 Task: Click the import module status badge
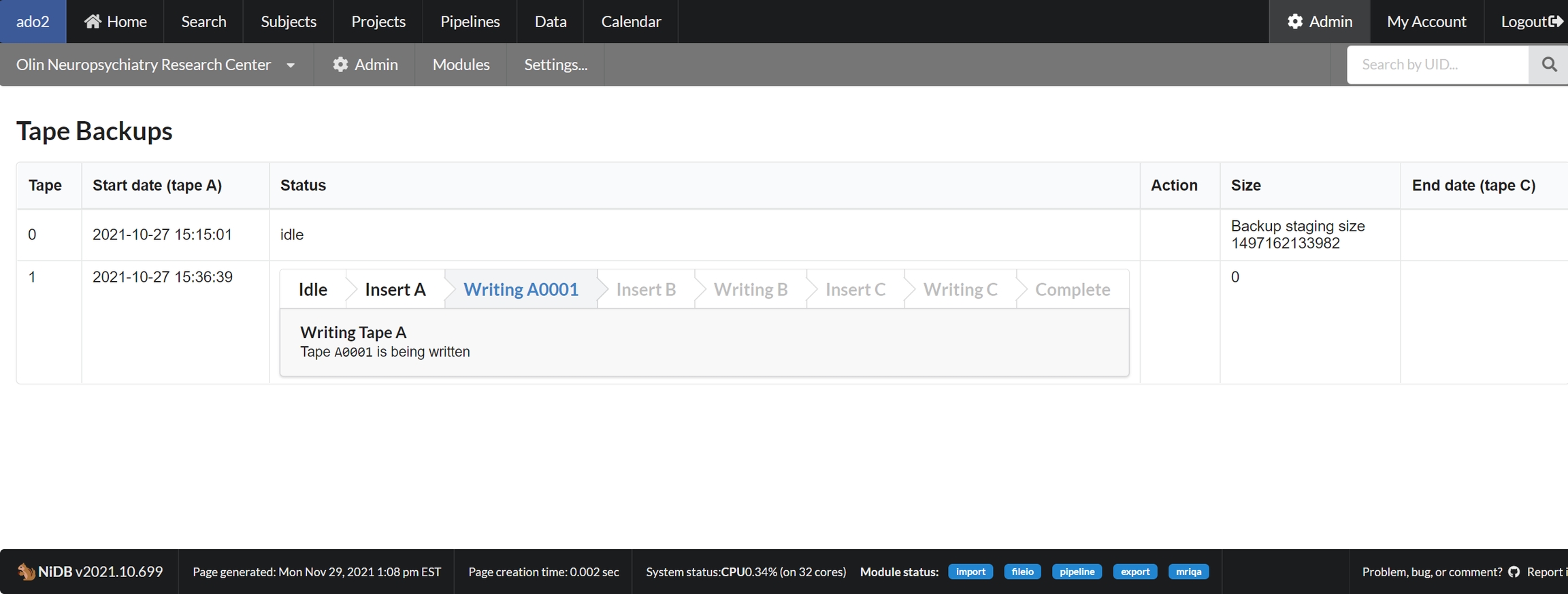tap(970, 572)
